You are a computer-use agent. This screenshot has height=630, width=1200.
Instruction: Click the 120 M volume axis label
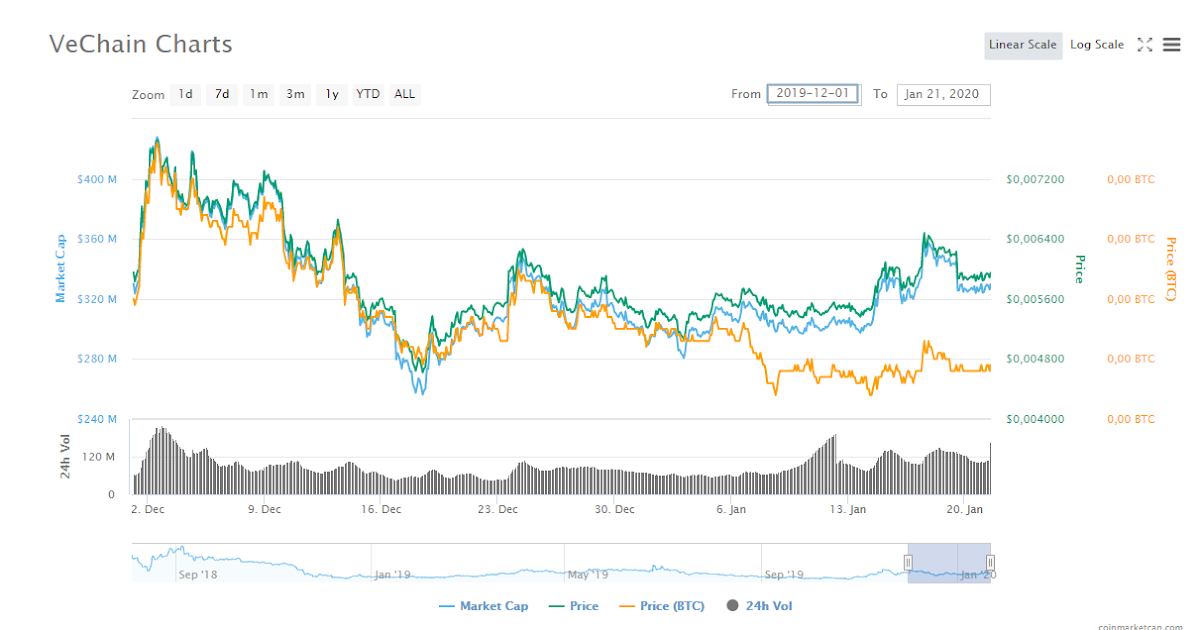pyautogui.click(x=100, y=457)
